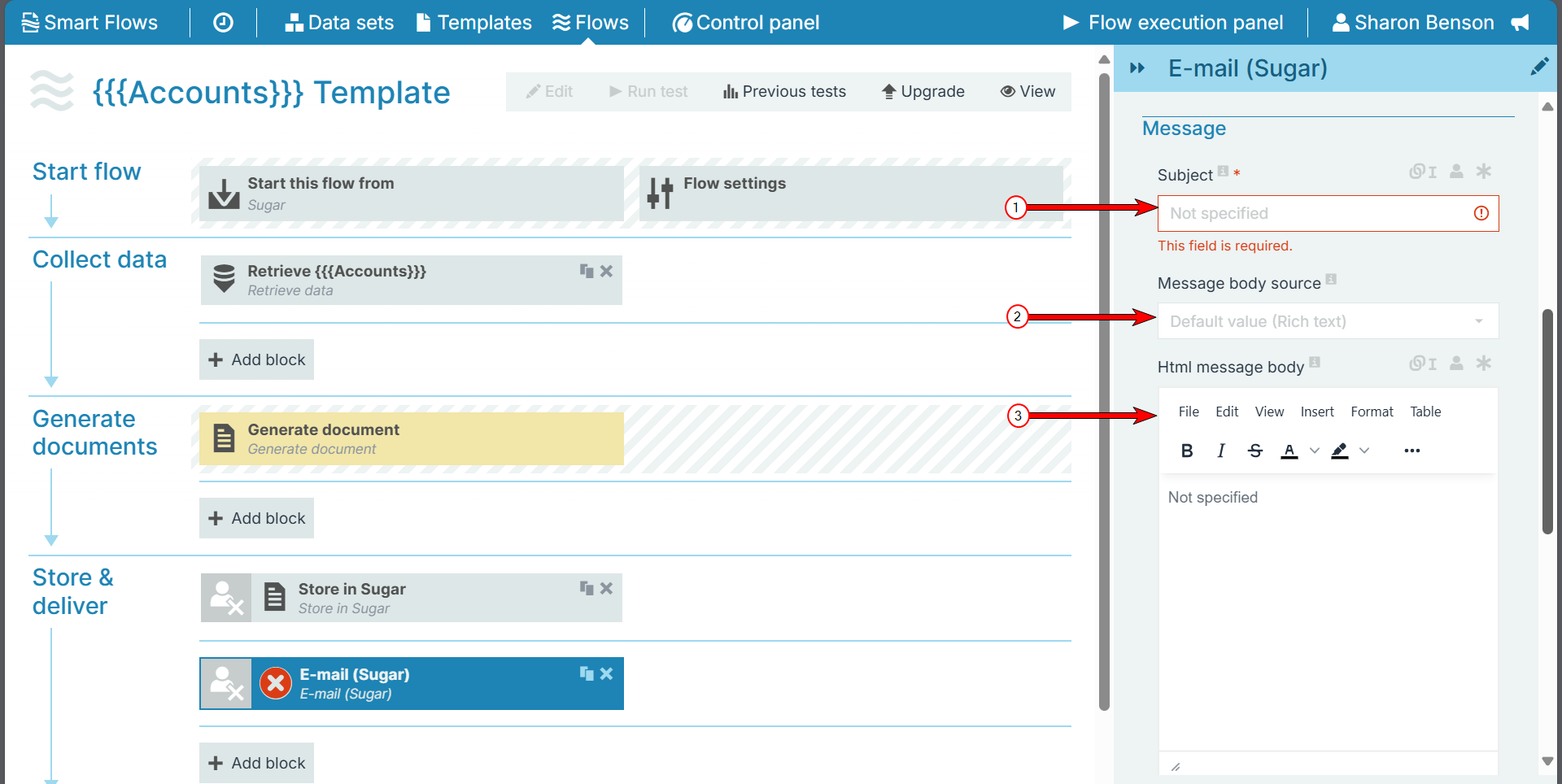Open editor View menu
Screen dimensions: 1562x784
coord(1269,412)
